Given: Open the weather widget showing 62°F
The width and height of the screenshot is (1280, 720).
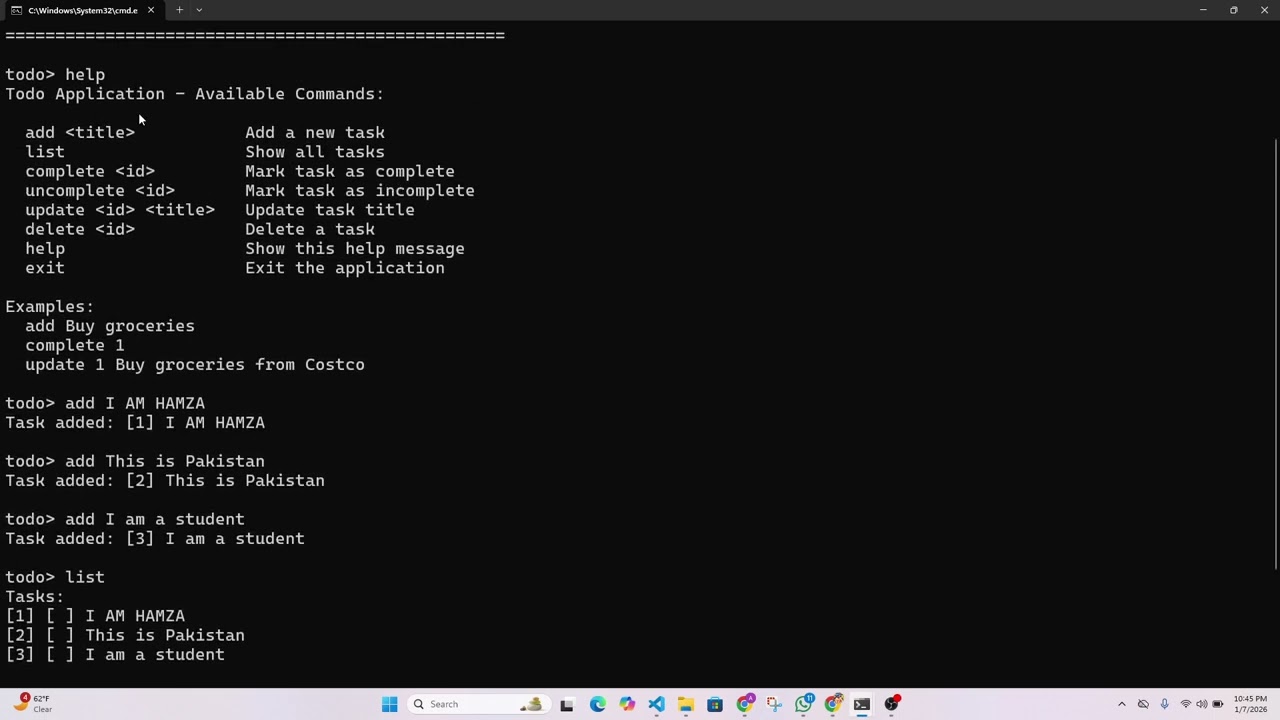Looking at the screenshot, I should 33,704.
